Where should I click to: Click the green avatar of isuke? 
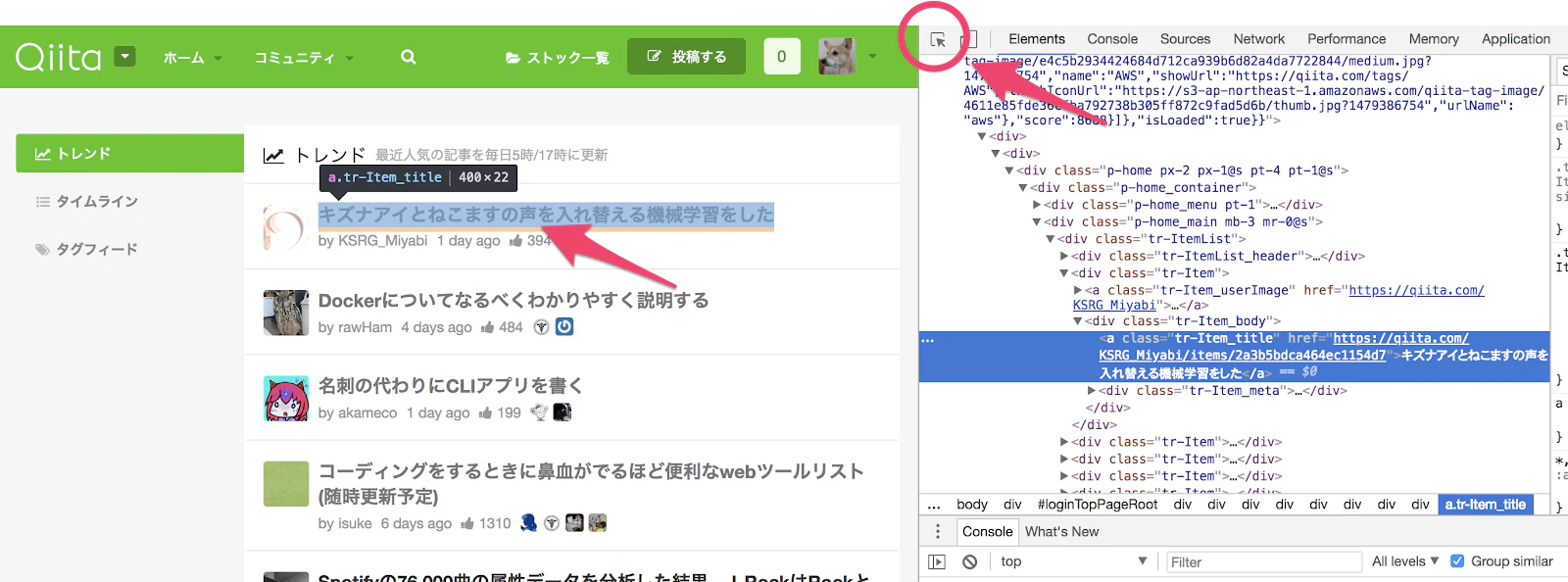(x=286, y=483)
